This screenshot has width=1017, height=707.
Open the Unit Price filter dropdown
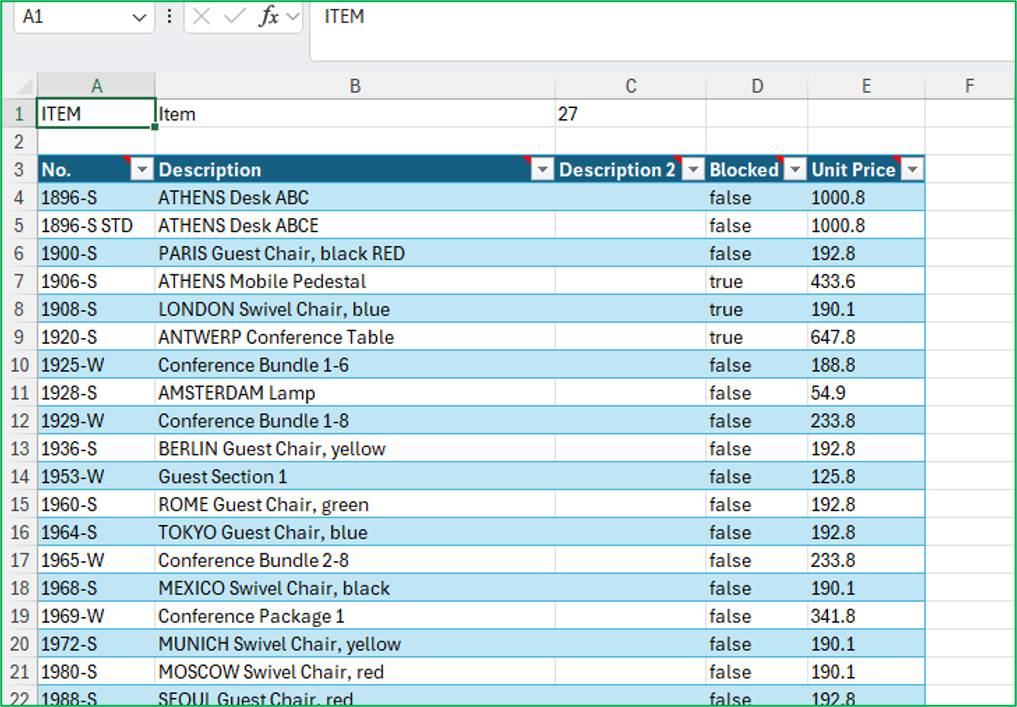912,170
